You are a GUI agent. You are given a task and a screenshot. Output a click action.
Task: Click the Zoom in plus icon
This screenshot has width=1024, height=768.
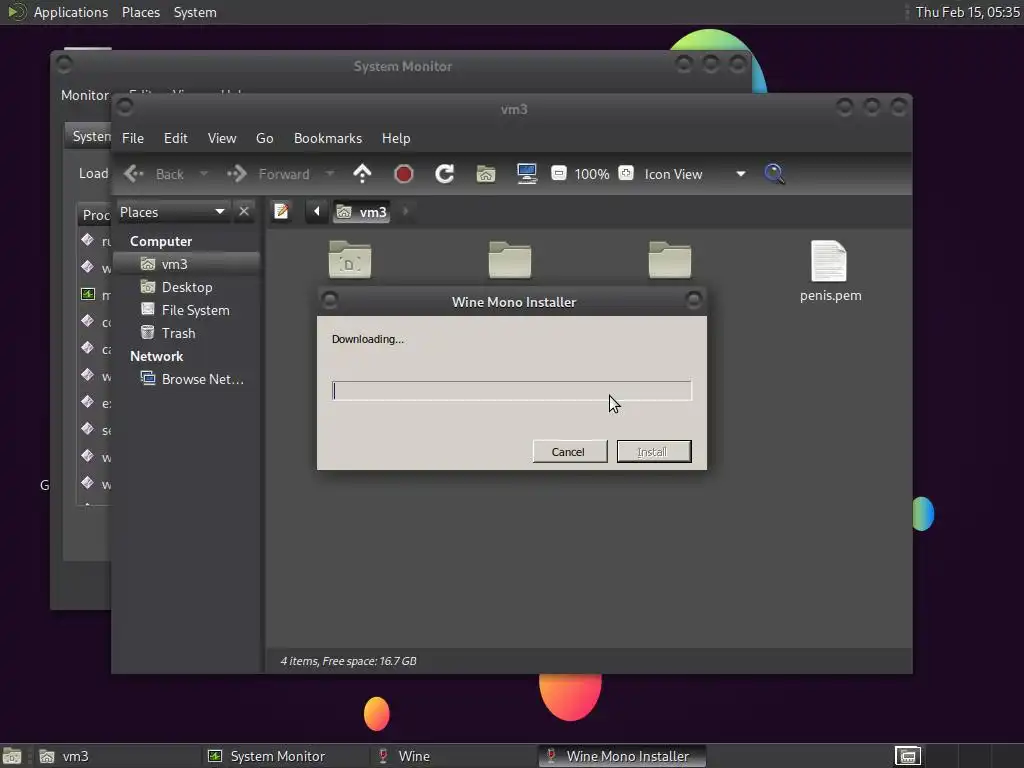(x=626, y=173)
